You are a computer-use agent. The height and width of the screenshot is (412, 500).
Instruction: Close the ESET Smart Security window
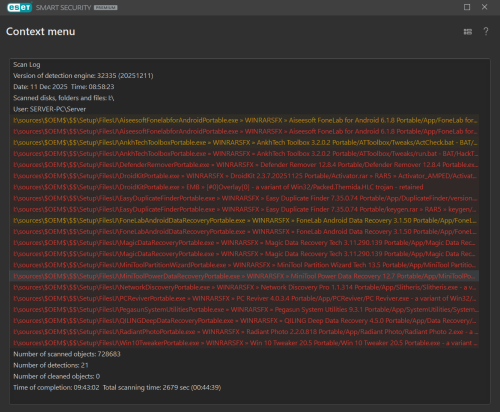coord(485,7)
